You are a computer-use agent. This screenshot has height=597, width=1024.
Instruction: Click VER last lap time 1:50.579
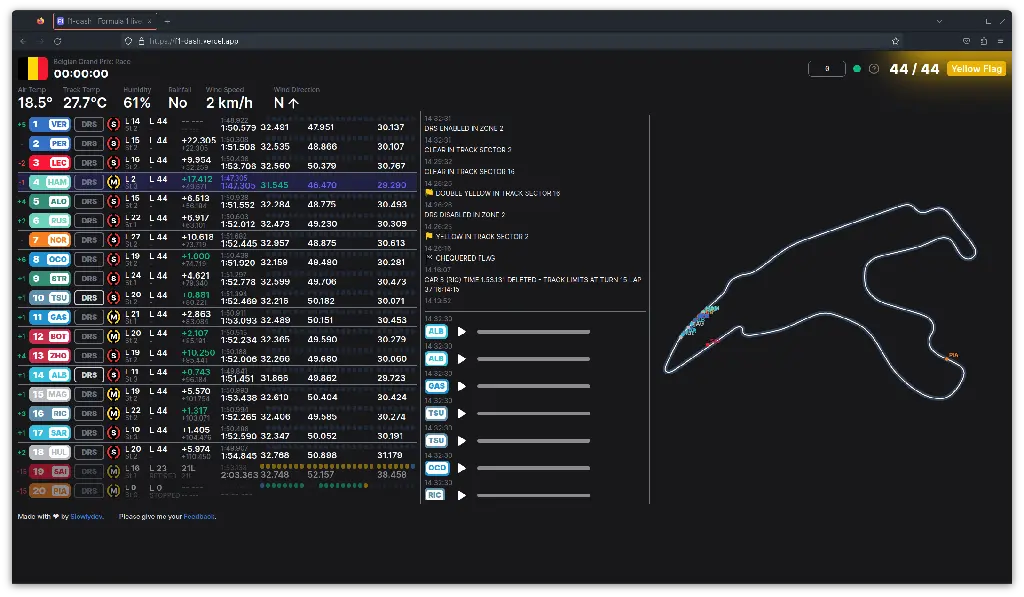[x=238, y=128]
